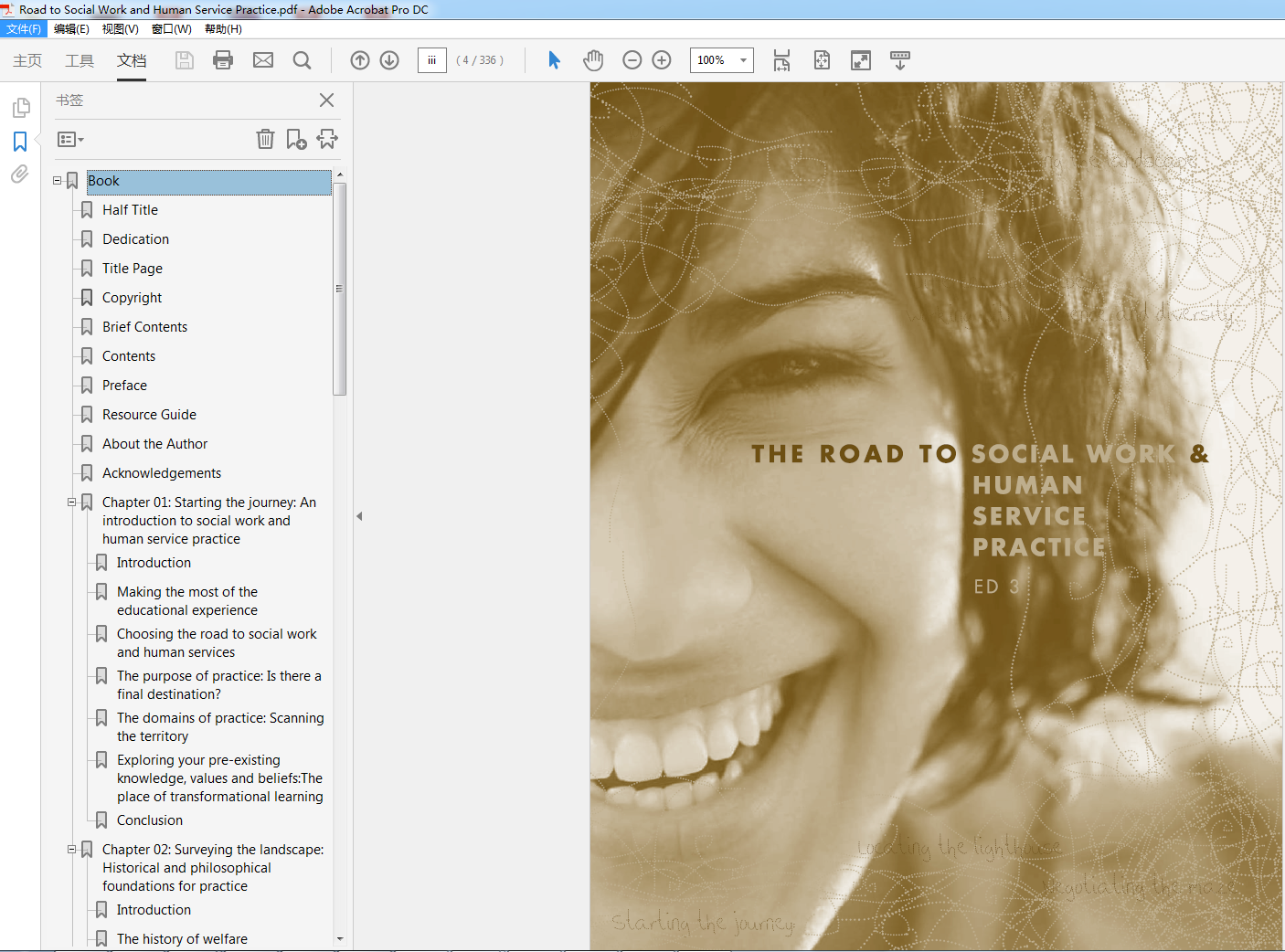
Task: Switch to the 工具 tab
Action: click(80, 60)
